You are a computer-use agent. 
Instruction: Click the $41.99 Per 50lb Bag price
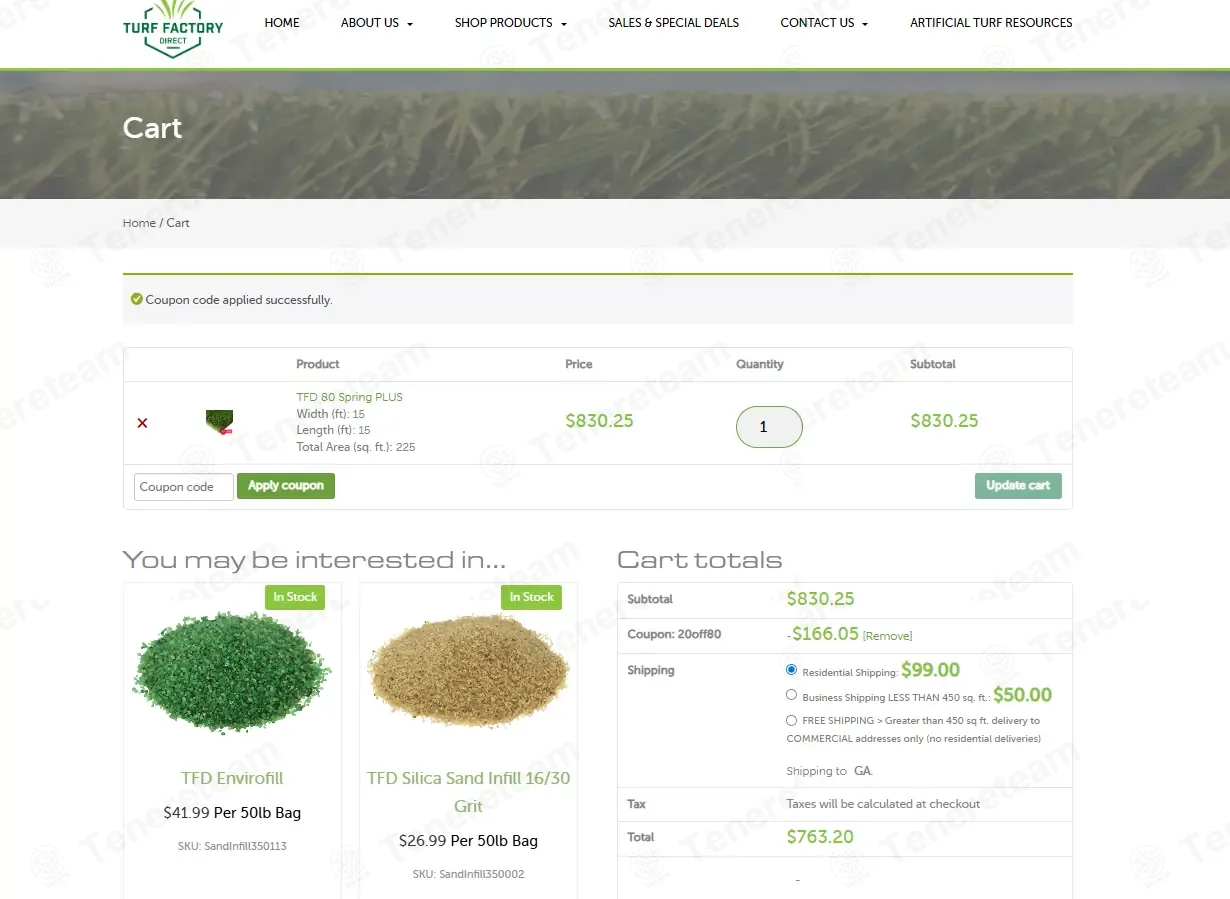pos(232,813)
